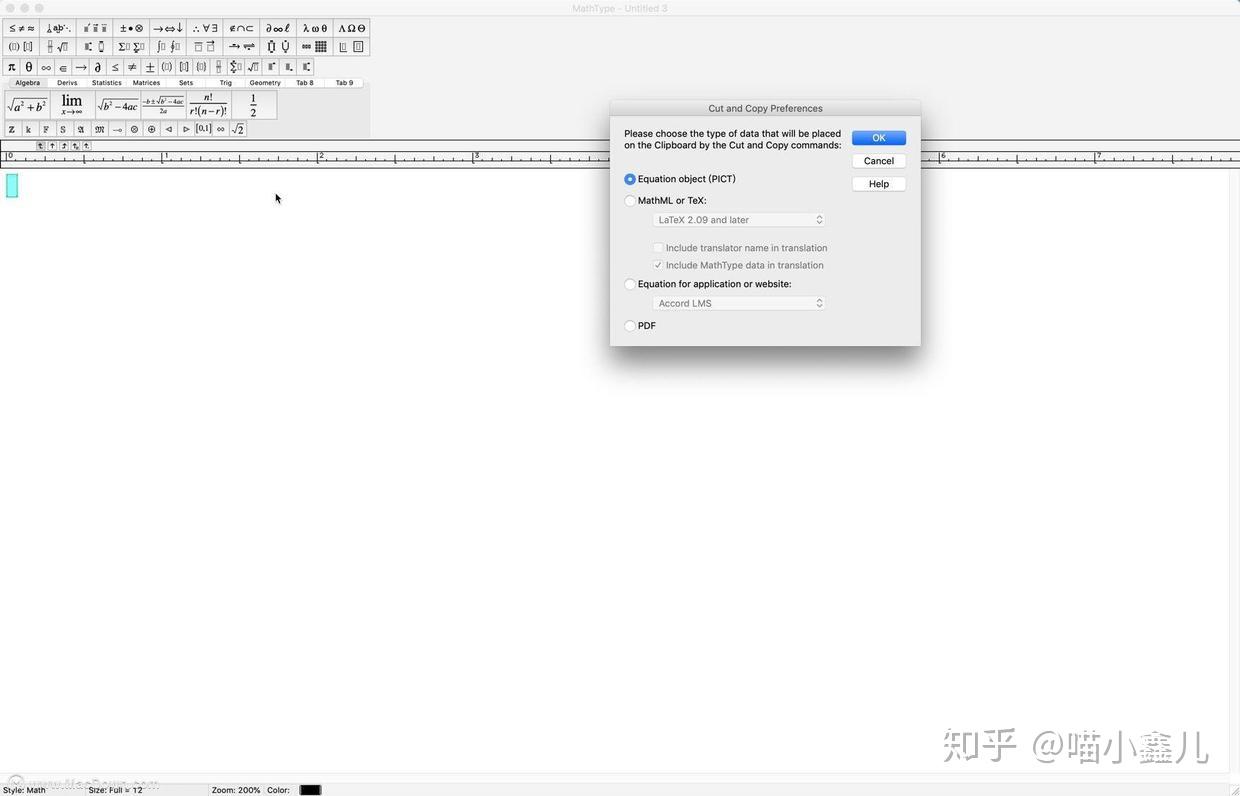This screenshot has height=796, width=1240.
Task: Insert the partial derivative symbol
Action: pyautogui.click(x=98, y=67)
